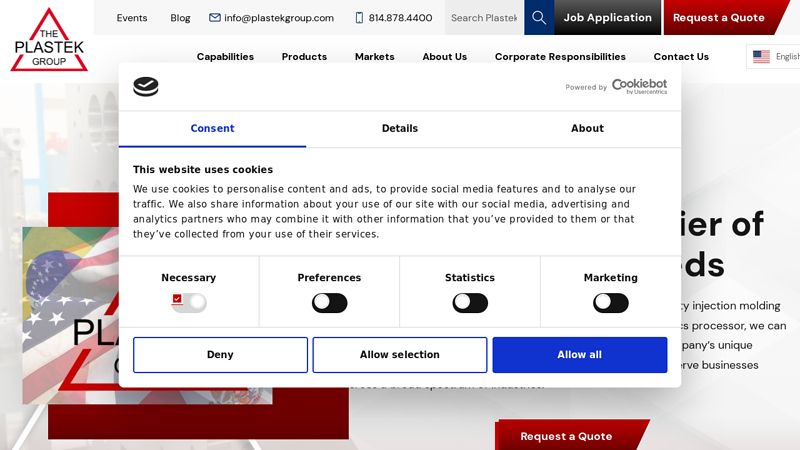Click the 814.878.4400 phone number

(401, 18)
